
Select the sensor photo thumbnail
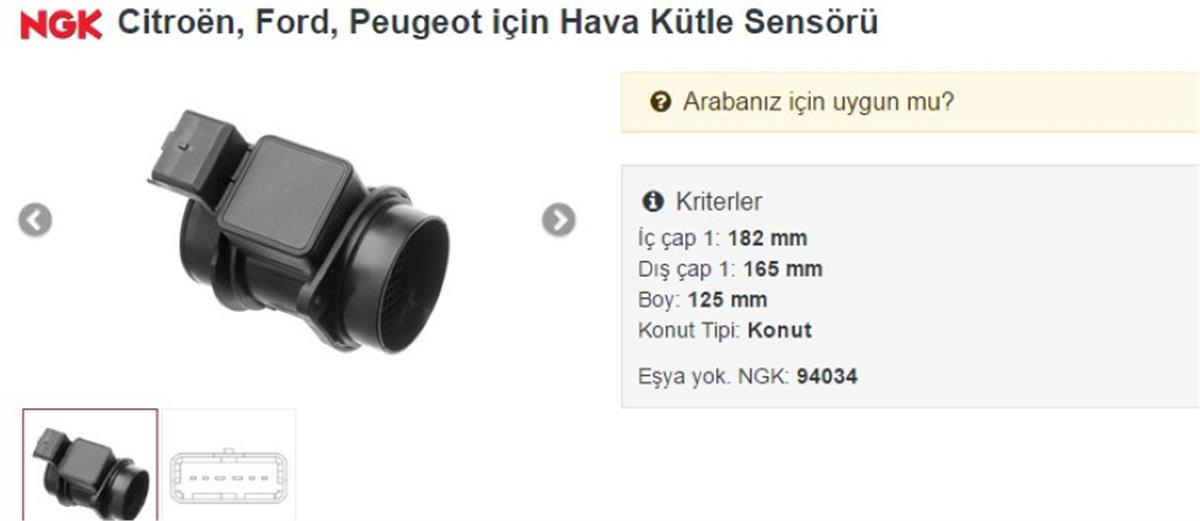click(90, 464)
